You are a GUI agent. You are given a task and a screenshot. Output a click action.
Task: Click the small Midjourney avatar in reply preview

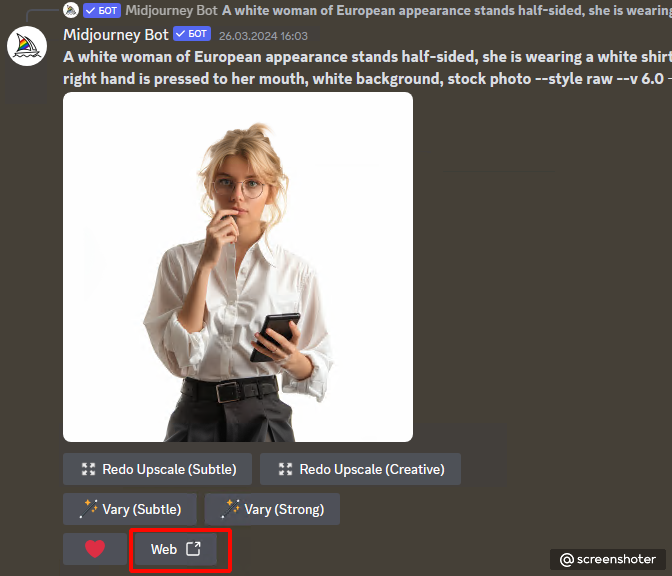click(71, 10)
